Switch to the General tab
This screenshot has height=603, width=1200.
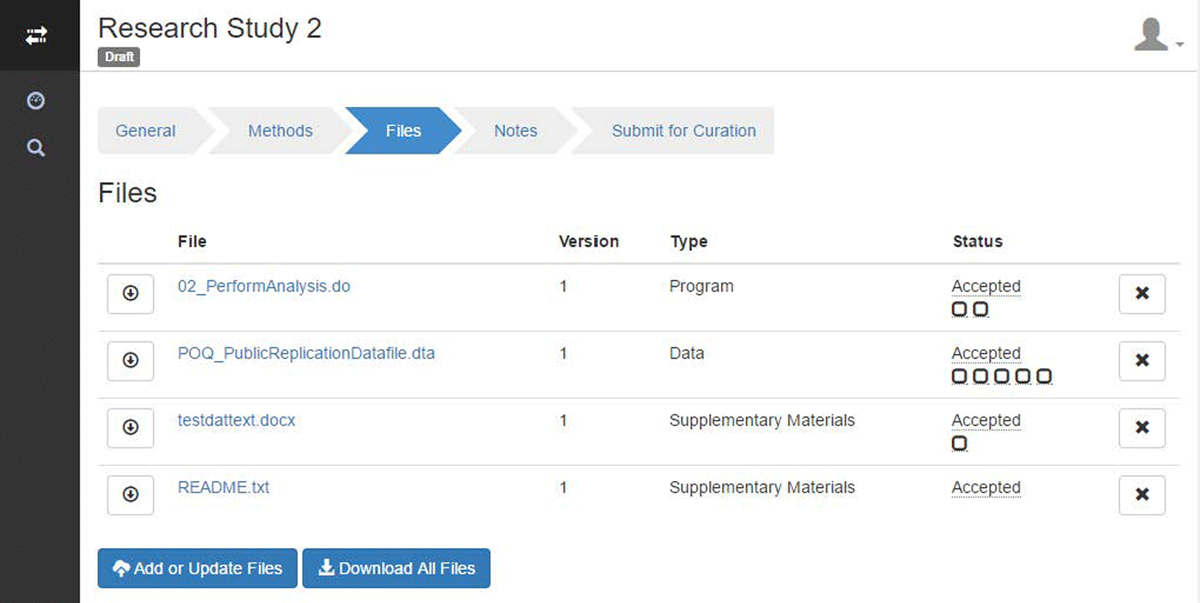(146, 131)
